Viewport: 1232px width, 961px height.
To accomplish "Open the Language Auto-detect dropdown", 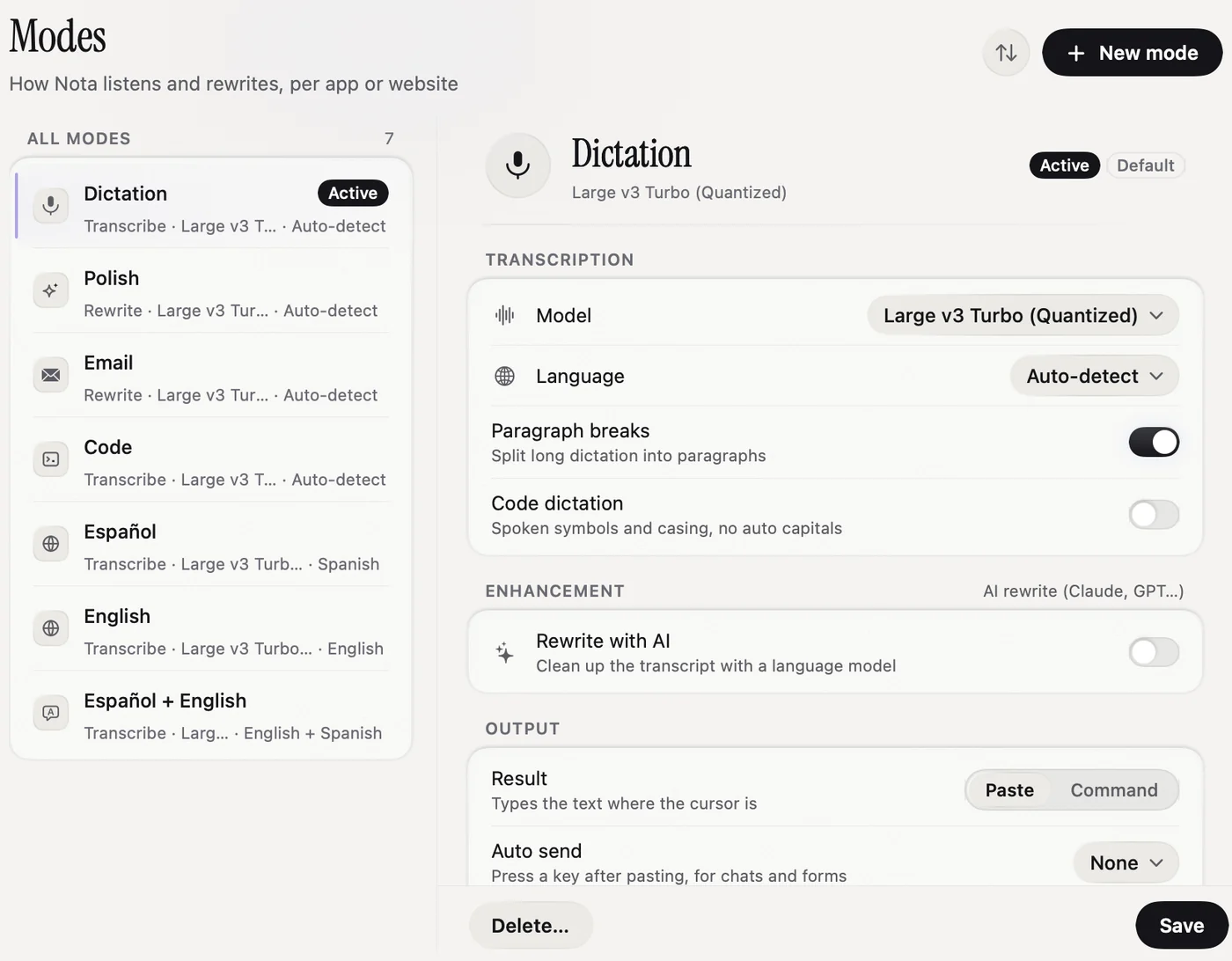I will [x=1094, y=376].
